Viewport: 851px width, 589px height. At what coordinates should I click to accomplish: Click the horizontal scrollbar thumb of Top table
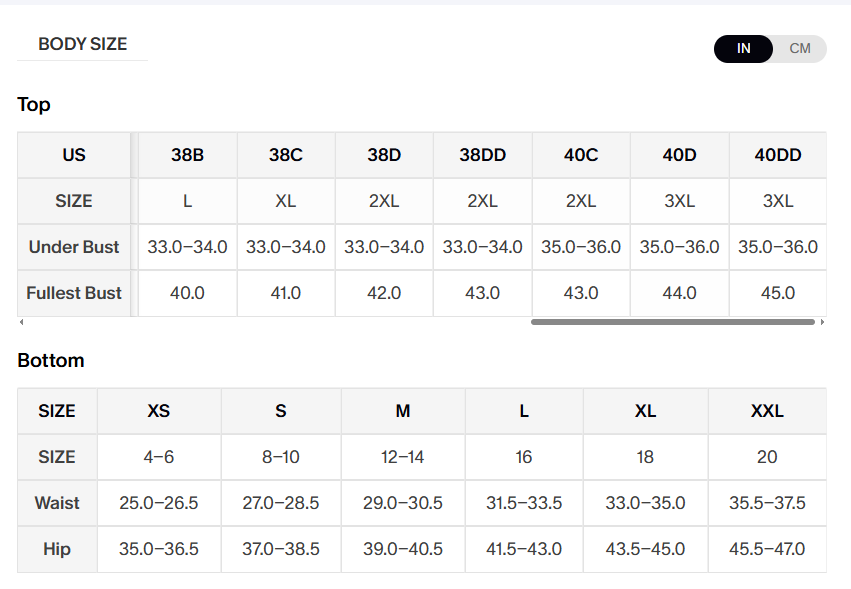[x=673, y=322]
